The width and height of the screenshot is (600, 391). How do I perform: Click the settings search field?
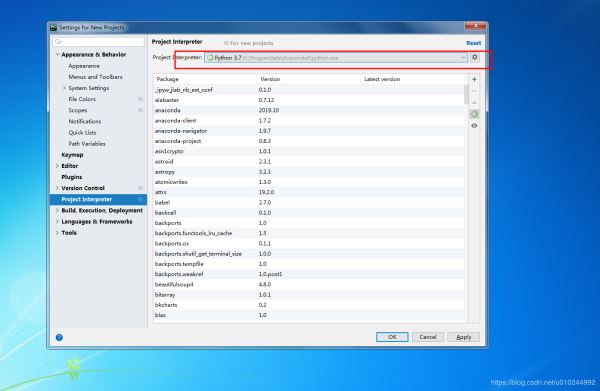click(98, 42)
